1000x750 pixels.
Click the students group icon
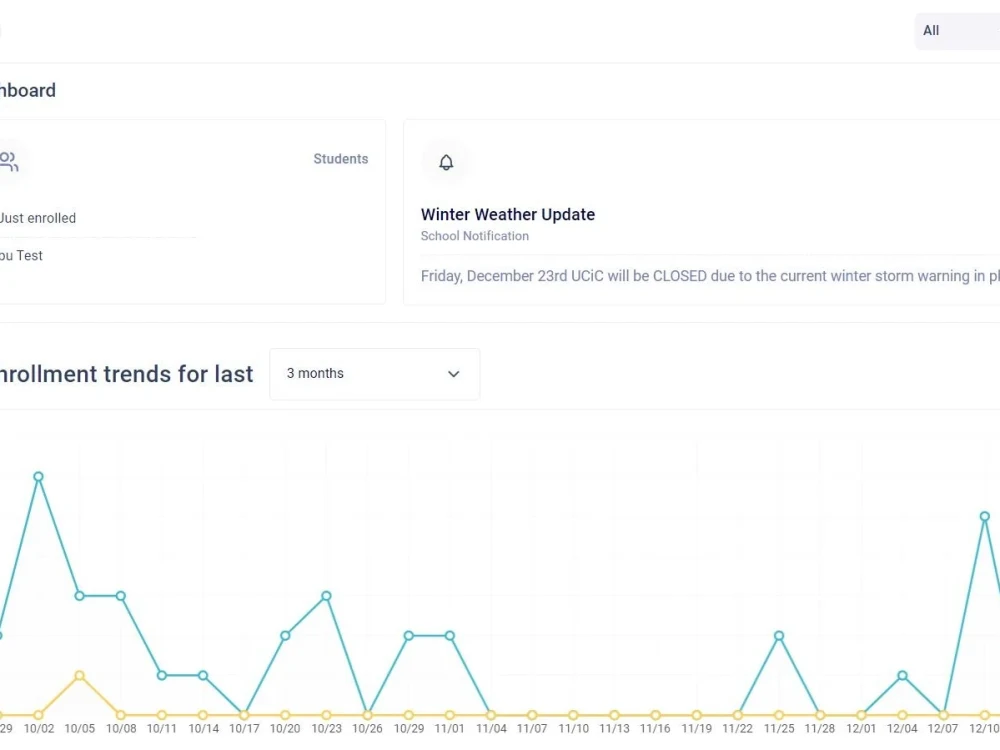point(8,161)
